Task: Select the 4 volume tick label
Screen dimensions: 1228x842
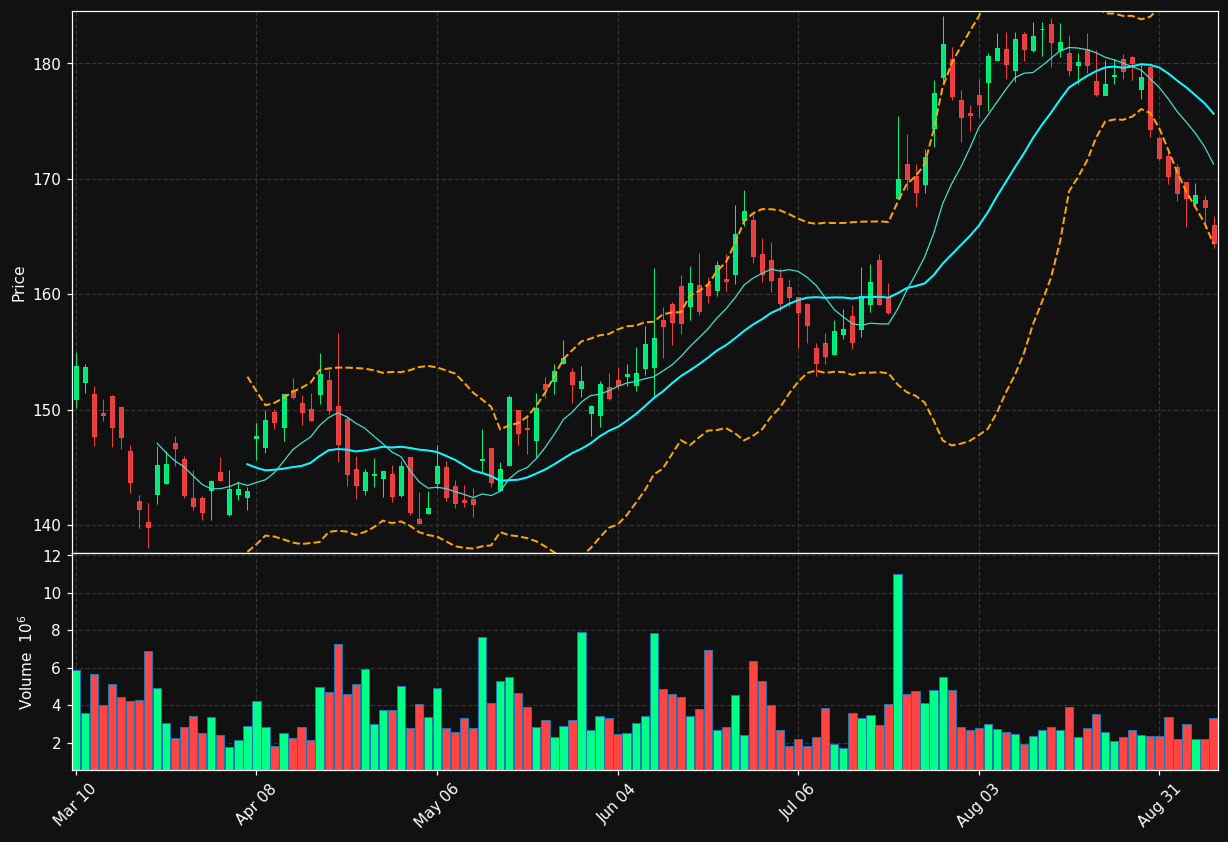Action: tap(58, 706)
